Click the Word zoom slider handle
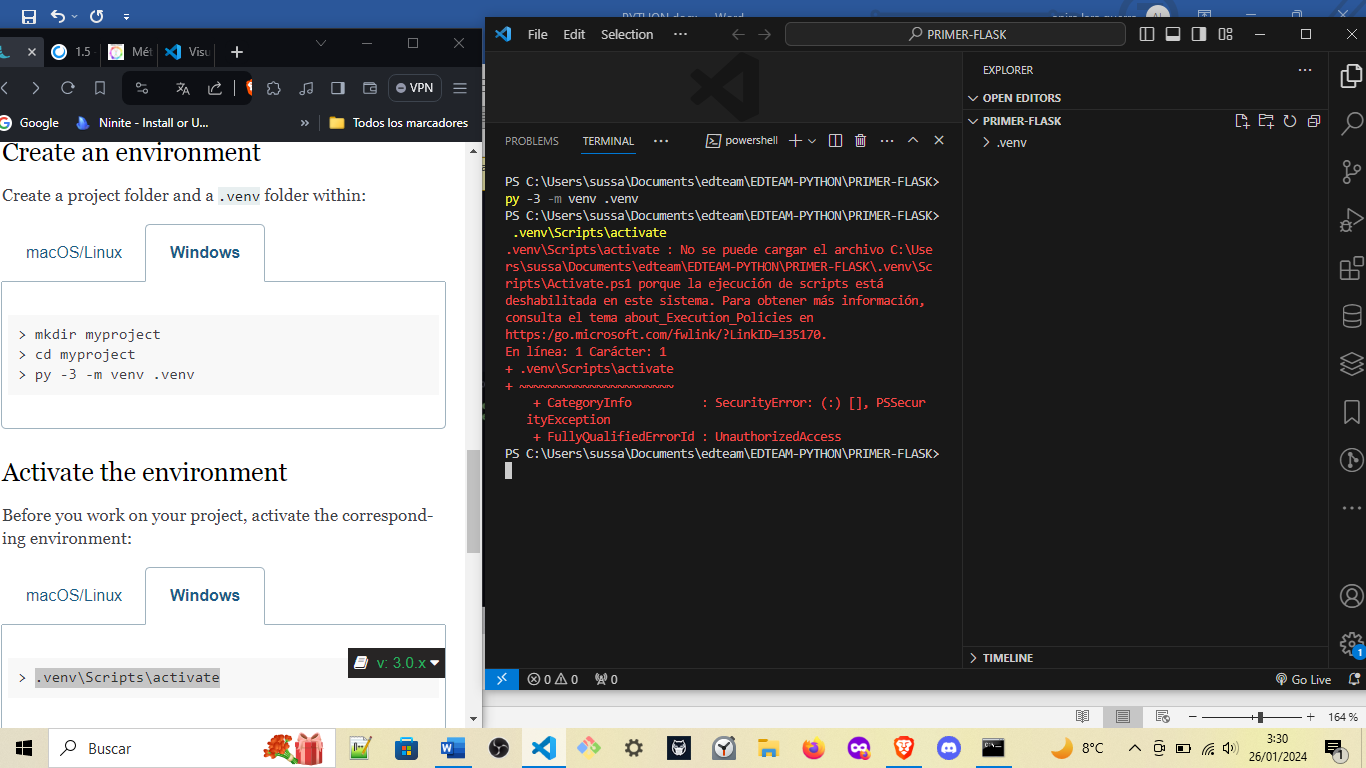This screenshot has height=768, width=1366. click(1260, 717)
